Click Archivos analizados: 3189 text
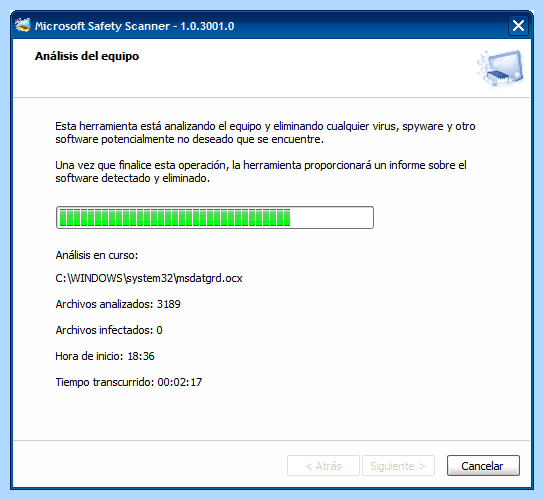 (x=118, y=304)
